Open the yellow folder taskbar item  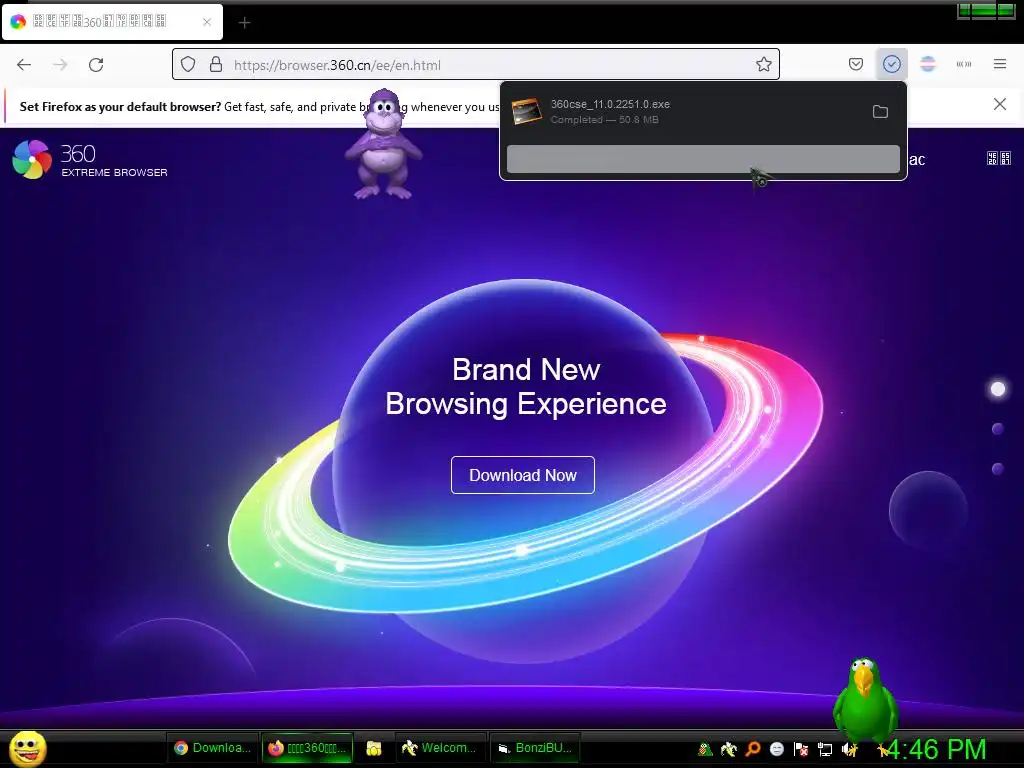pos(374,748)
